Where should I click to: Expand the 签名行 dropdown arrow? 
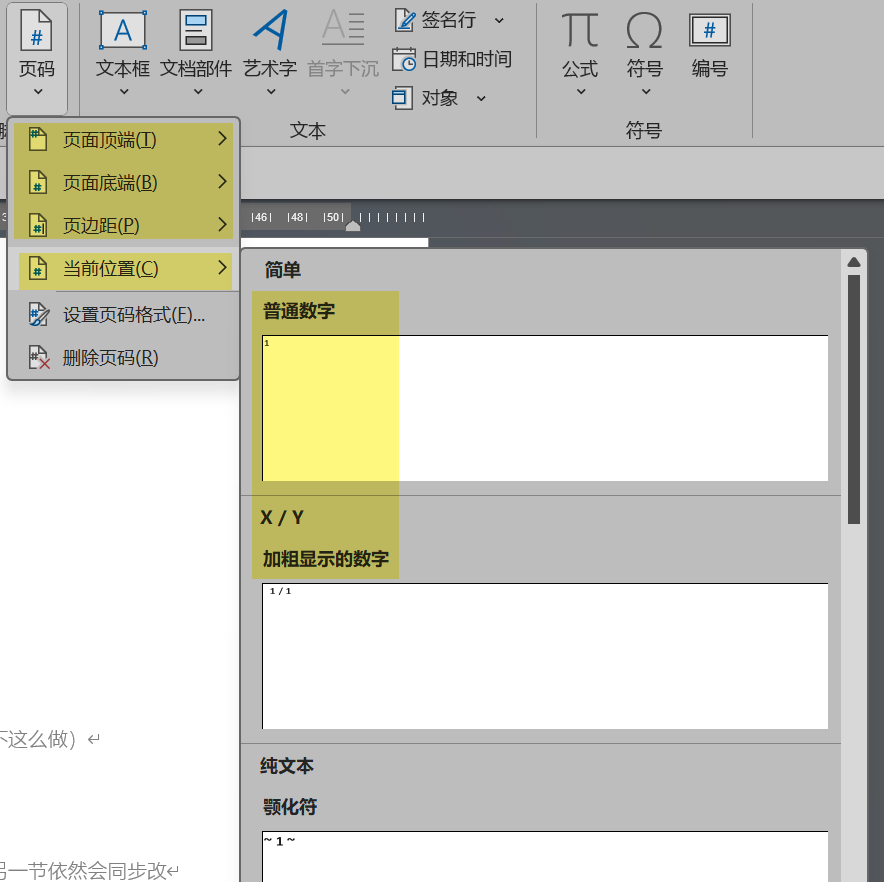(x=499, y=21)
